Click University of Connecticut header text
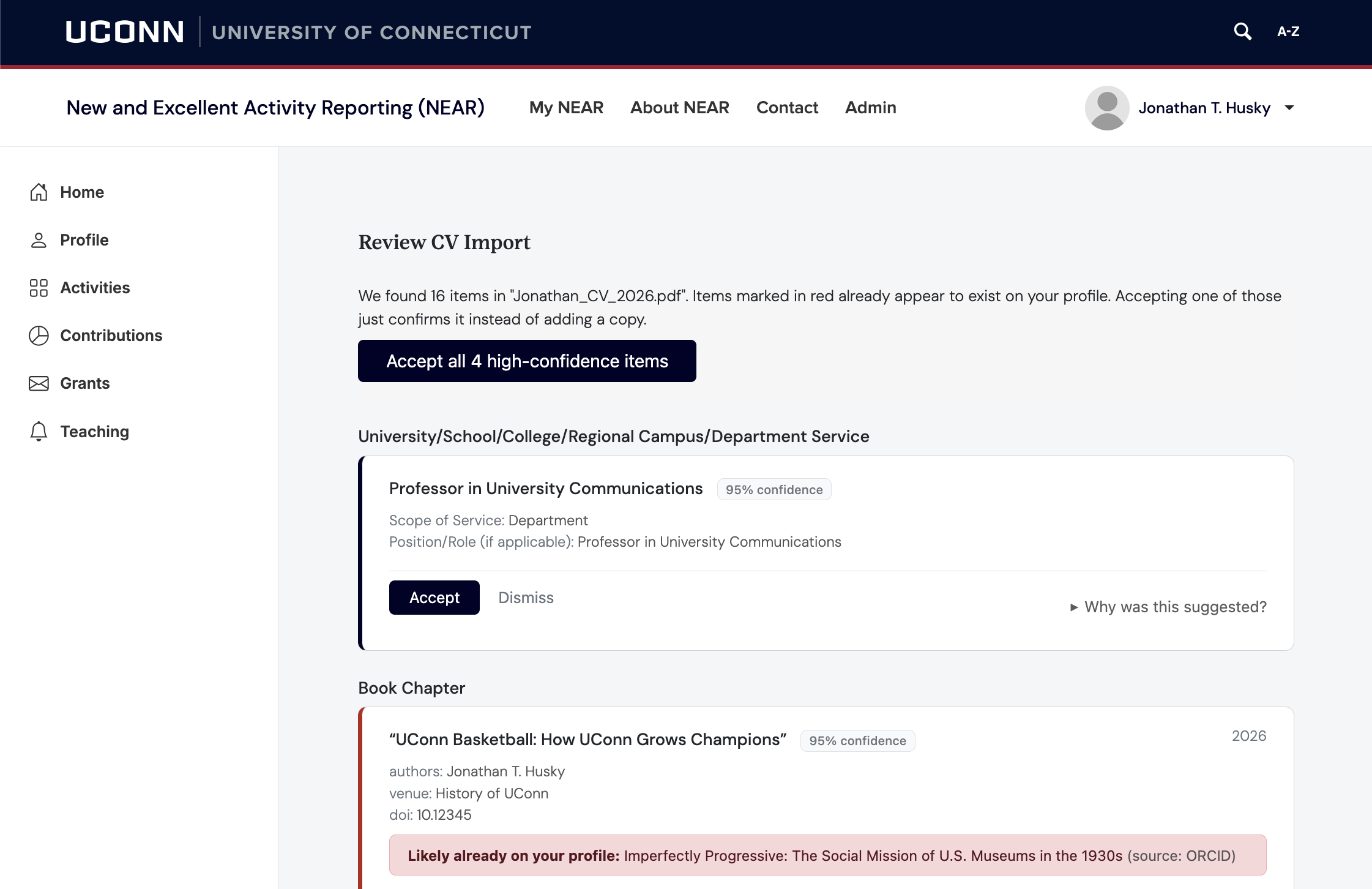 click(371, 32)
